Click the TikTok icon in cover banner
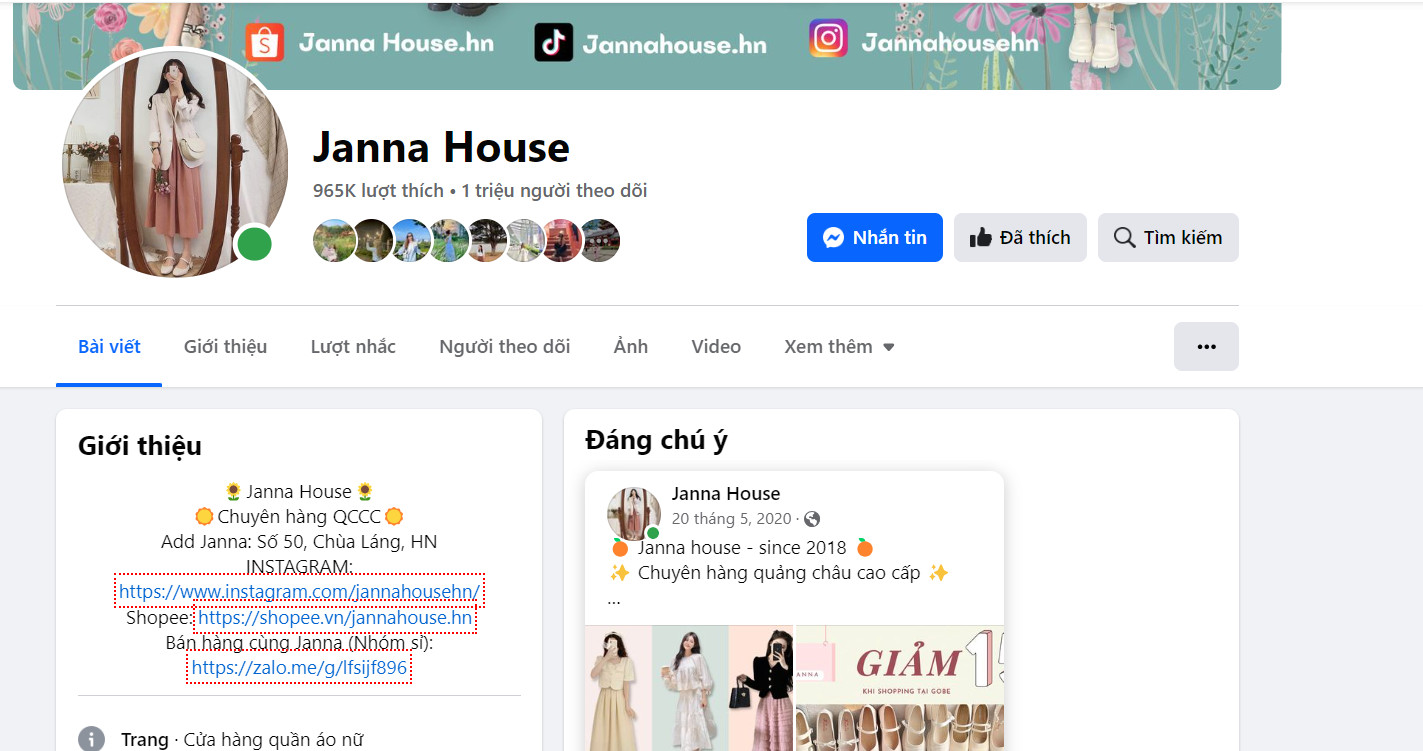Screen dimensions: 1423x751 [553, 43]
